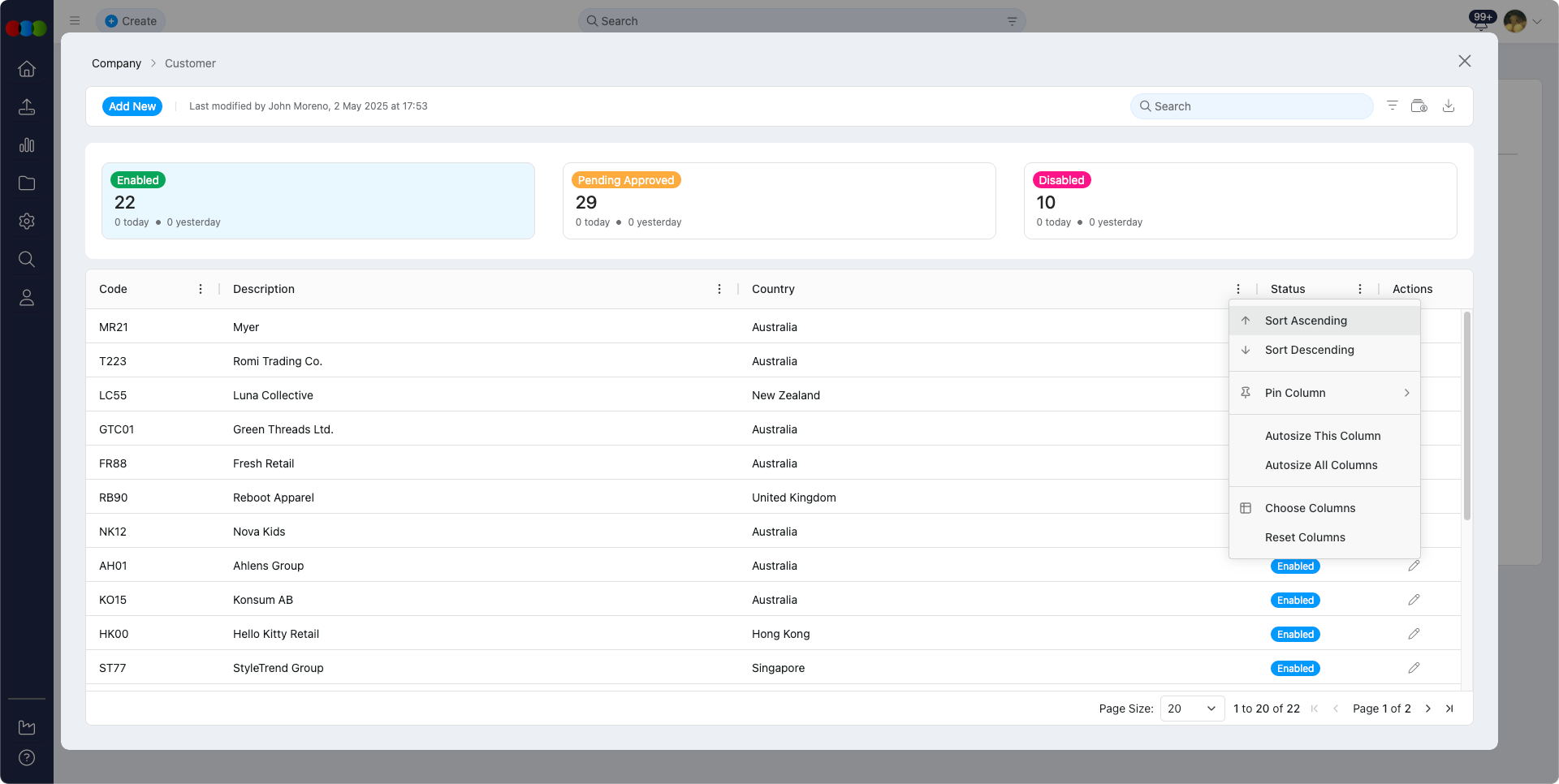Go to the next page of results
The height and width of the screenshot is (784, 1559).
pyautogui.click(x=1427, y=709)
